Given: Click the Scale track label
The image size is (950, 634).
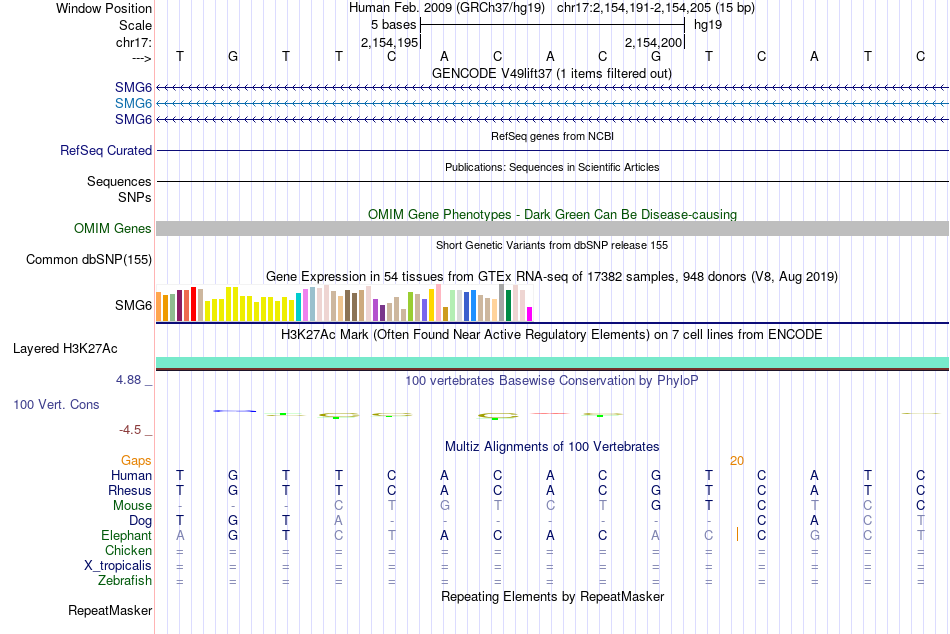Looking at the screenshot, I should [135, 25].
